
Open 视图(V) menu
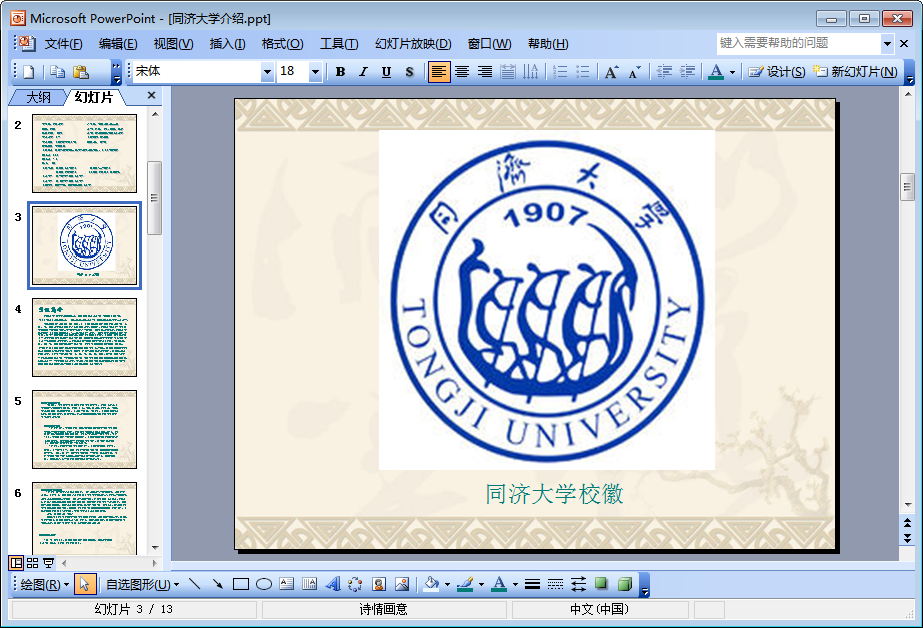173,44
